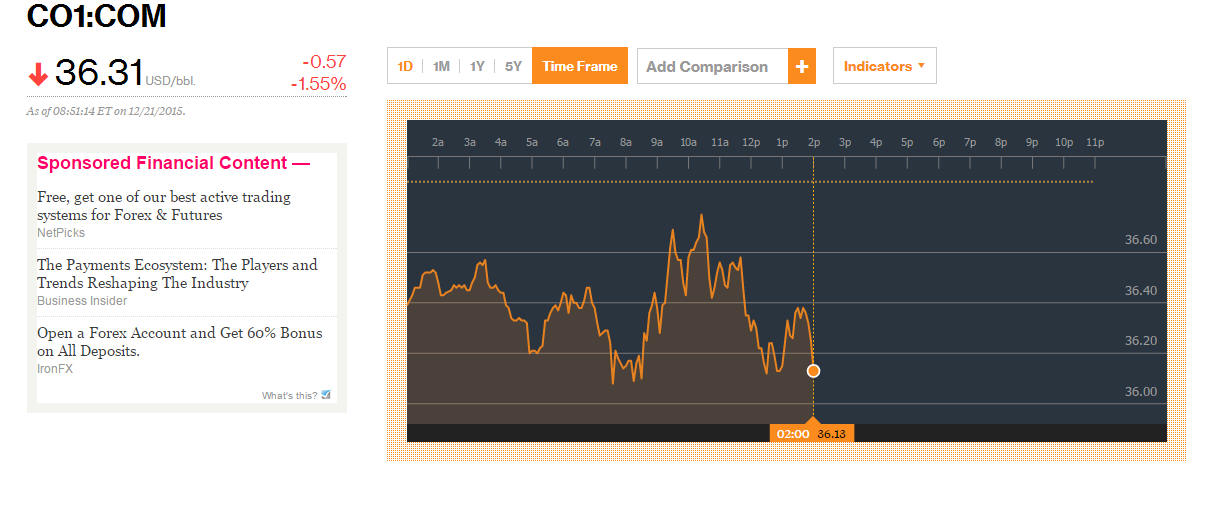The width and height of the screenshot is (1210, 505).
Task: Click the orange Time Frame button
Action: point(580,66)
